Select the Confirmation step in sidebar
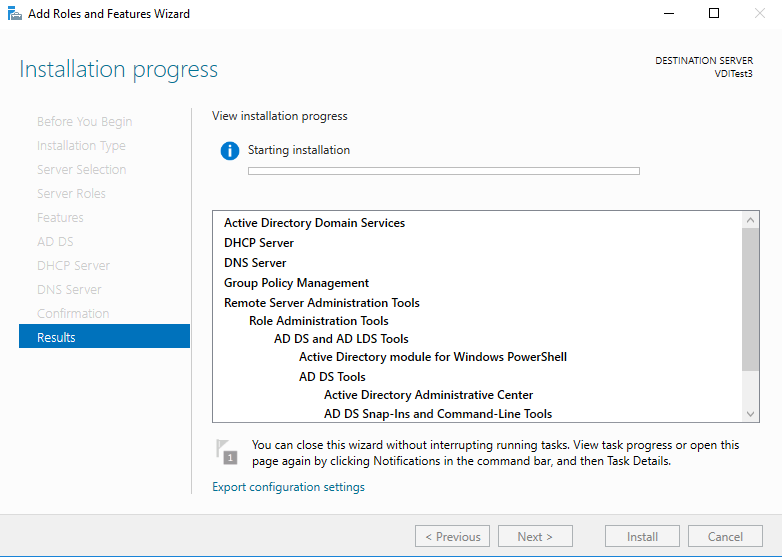782x557 pixels. tap(73, 313)
